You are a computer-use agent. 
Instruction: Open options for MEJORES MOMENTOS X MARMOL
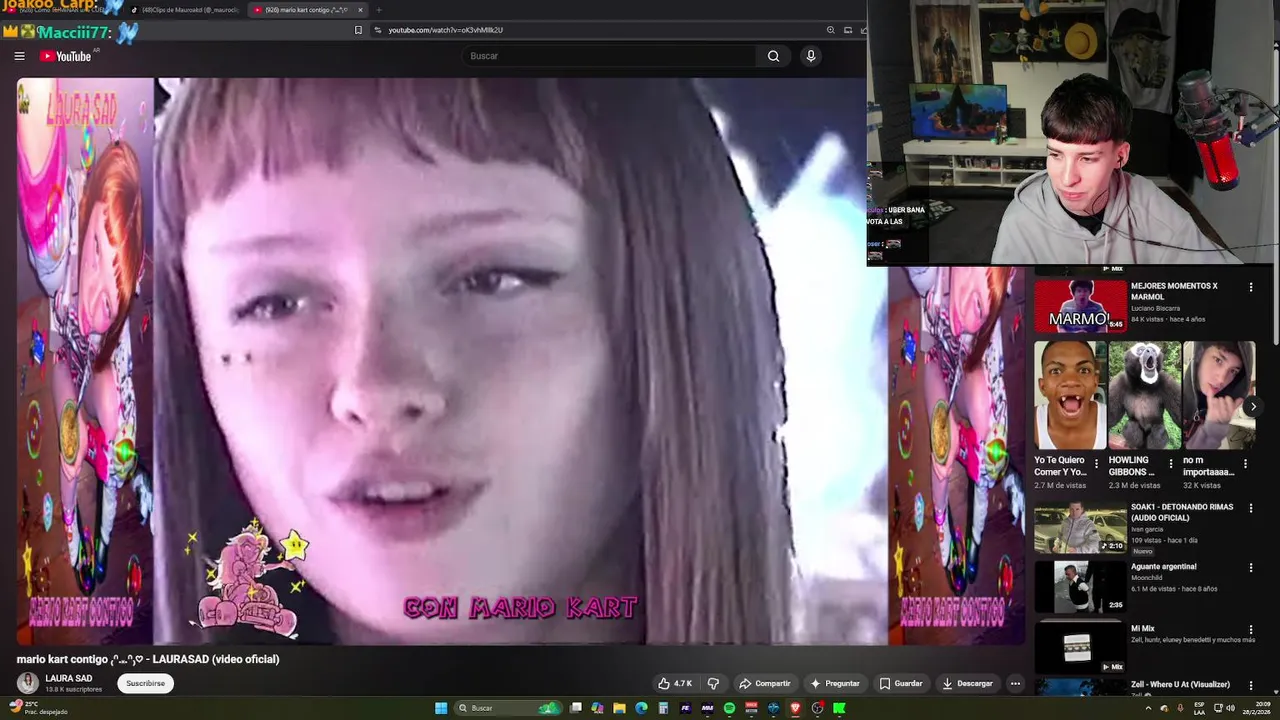(x=1250, y=288)
